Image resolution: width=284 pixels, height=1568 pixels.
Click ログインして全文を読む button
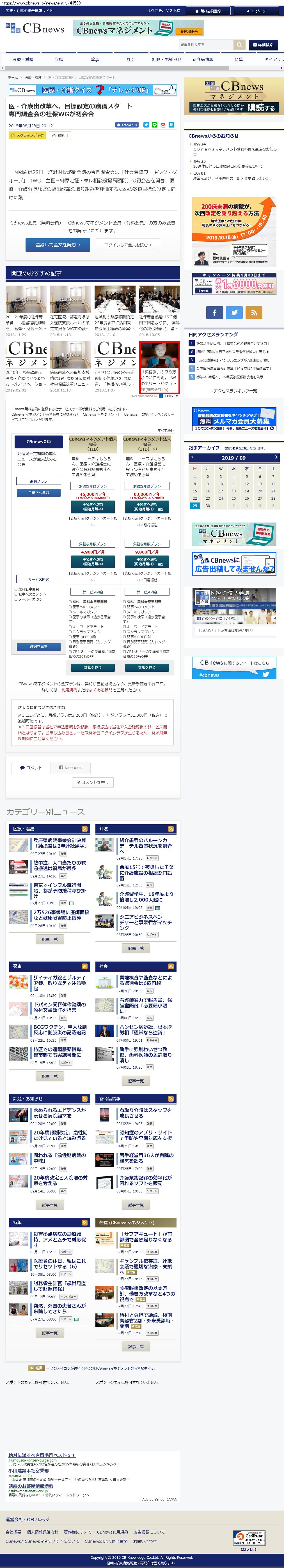127,245
